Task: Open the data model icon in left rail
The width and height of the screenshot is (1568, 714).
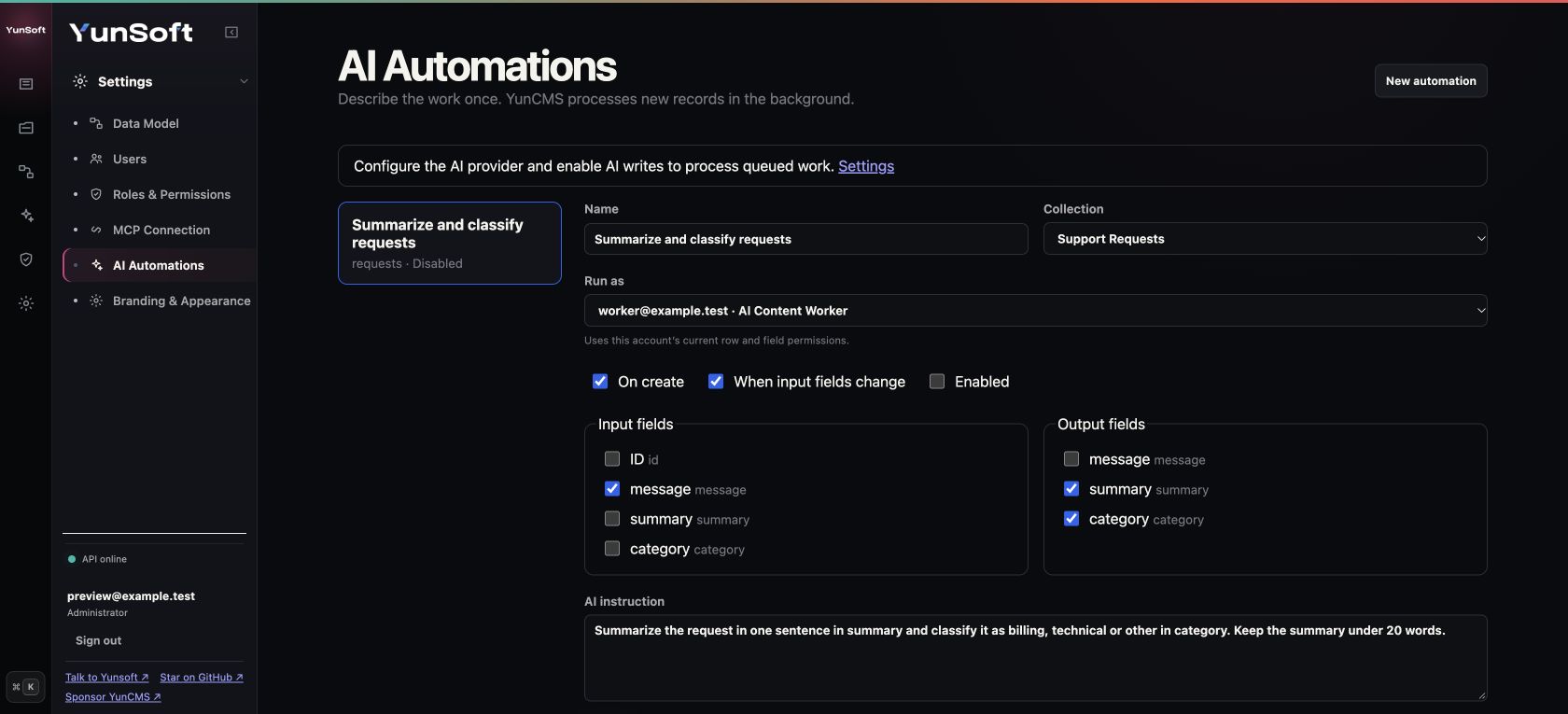Action: point(26,172)
